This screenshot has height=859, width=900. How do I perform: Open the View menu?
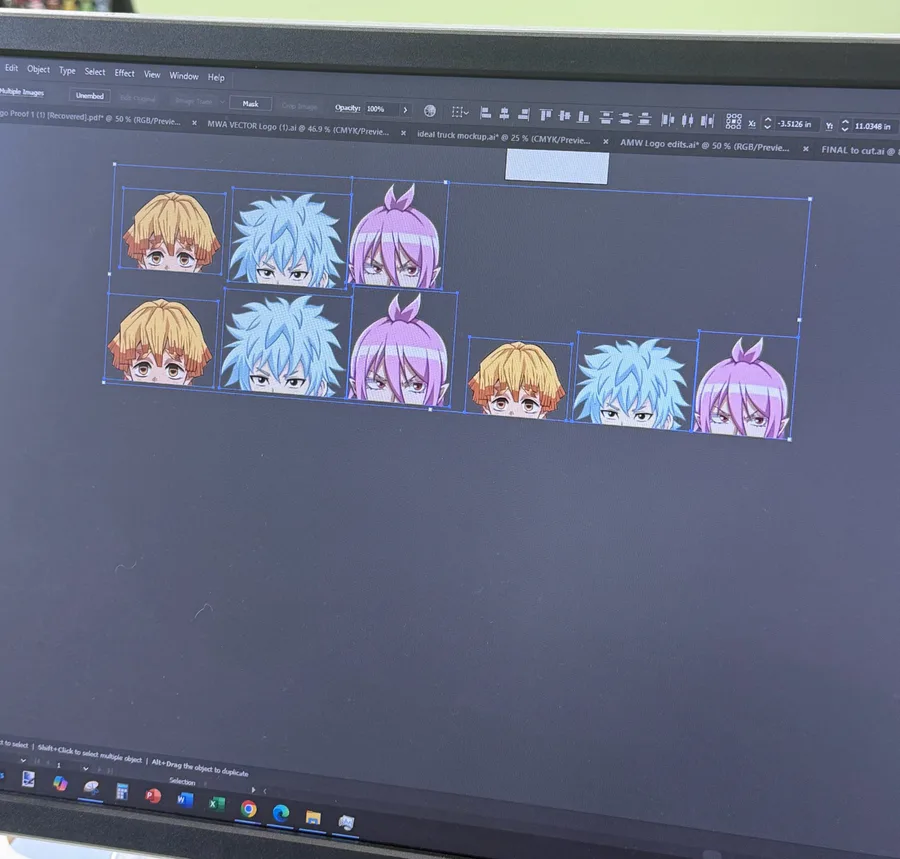152,74
